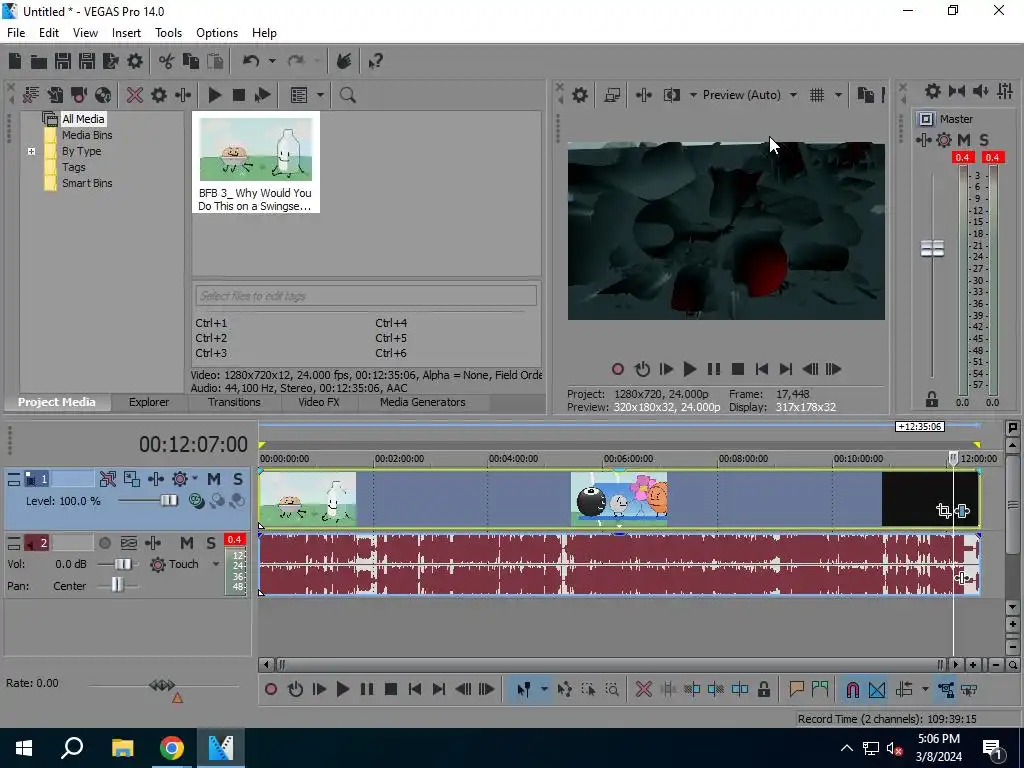Viewport: 1024px width, 768px height.
Task: Open the File menu
Action: click(16, 33)
